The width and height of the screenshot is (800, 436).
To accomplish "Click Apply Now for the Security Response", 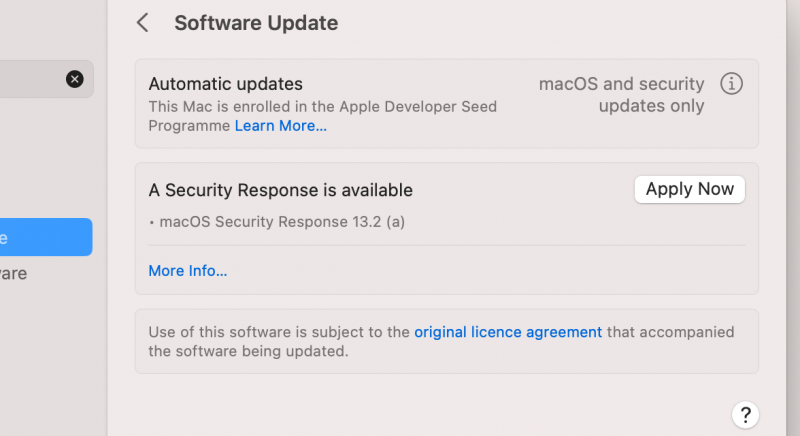I will (x=689, y=189).
